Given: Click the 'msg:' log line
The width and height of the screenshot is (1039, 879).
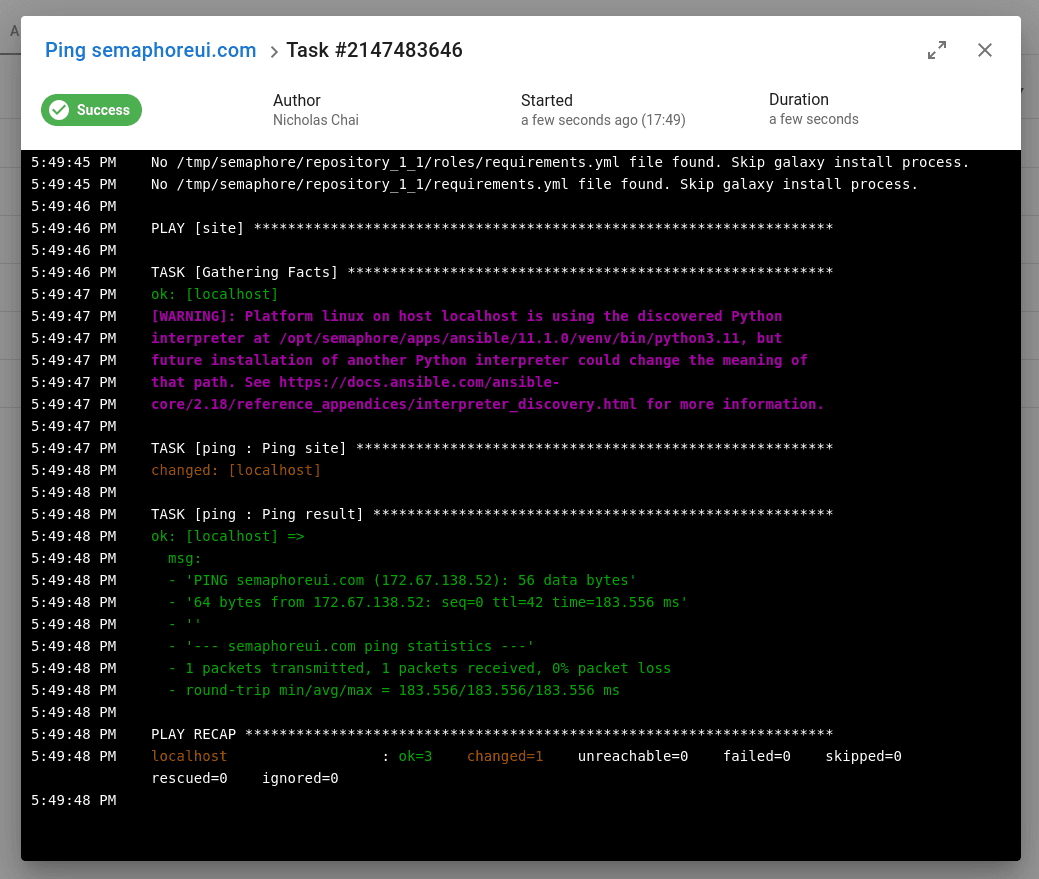Looking at the screenshot, I should click(x=185, y=558).
